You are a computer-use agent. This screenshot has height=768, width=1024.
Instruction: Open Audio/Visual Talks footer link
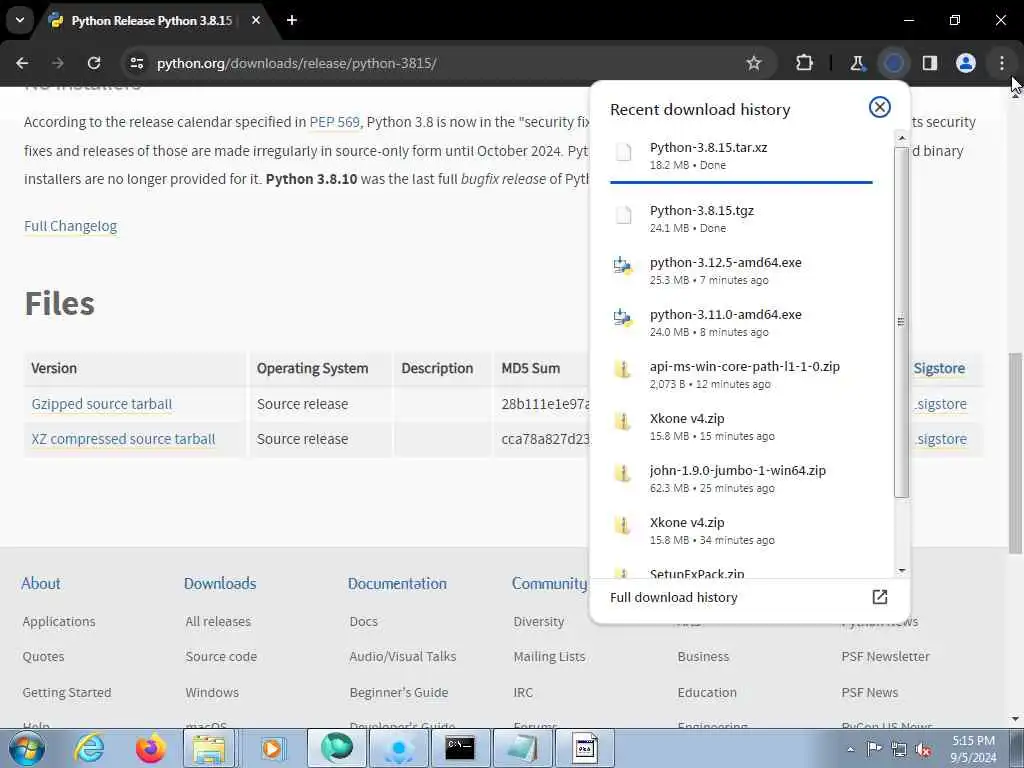tap(402, 656)
